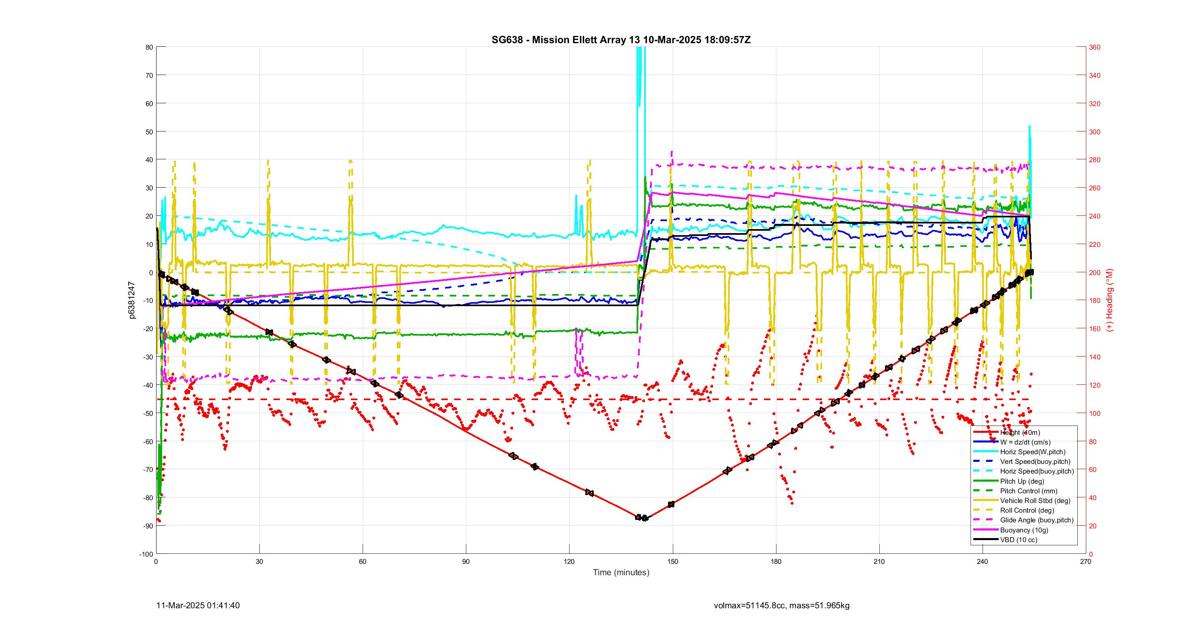Click the timestamp '11-Mar-2025 01:41:40'
This screenshot has height=622, width=1200.
198,605
